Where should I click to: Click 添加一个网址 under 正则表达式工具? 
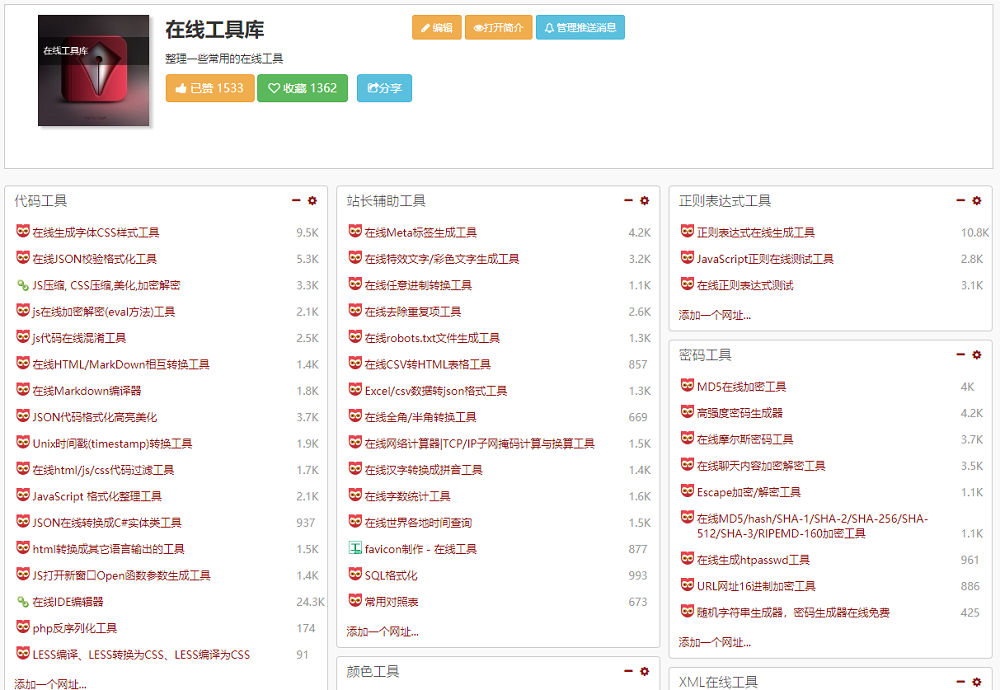tap(714, 315)
